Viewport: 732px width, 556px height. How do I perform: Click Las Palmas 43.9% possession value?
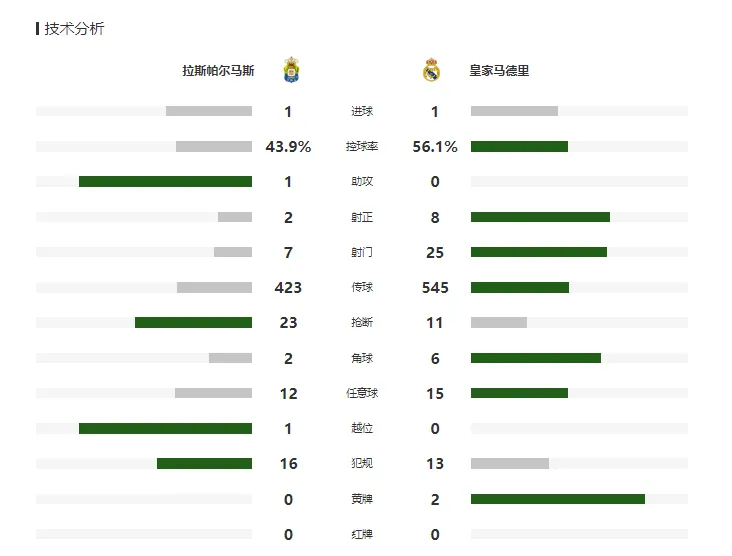coord(288,147)
